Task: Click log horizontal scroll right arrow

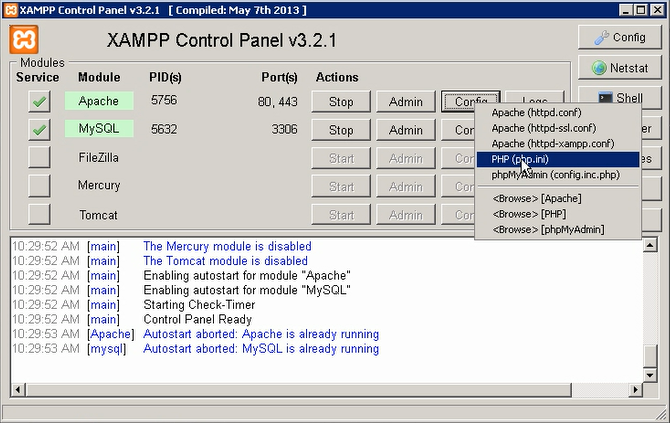Action: (x=635, y=390)
